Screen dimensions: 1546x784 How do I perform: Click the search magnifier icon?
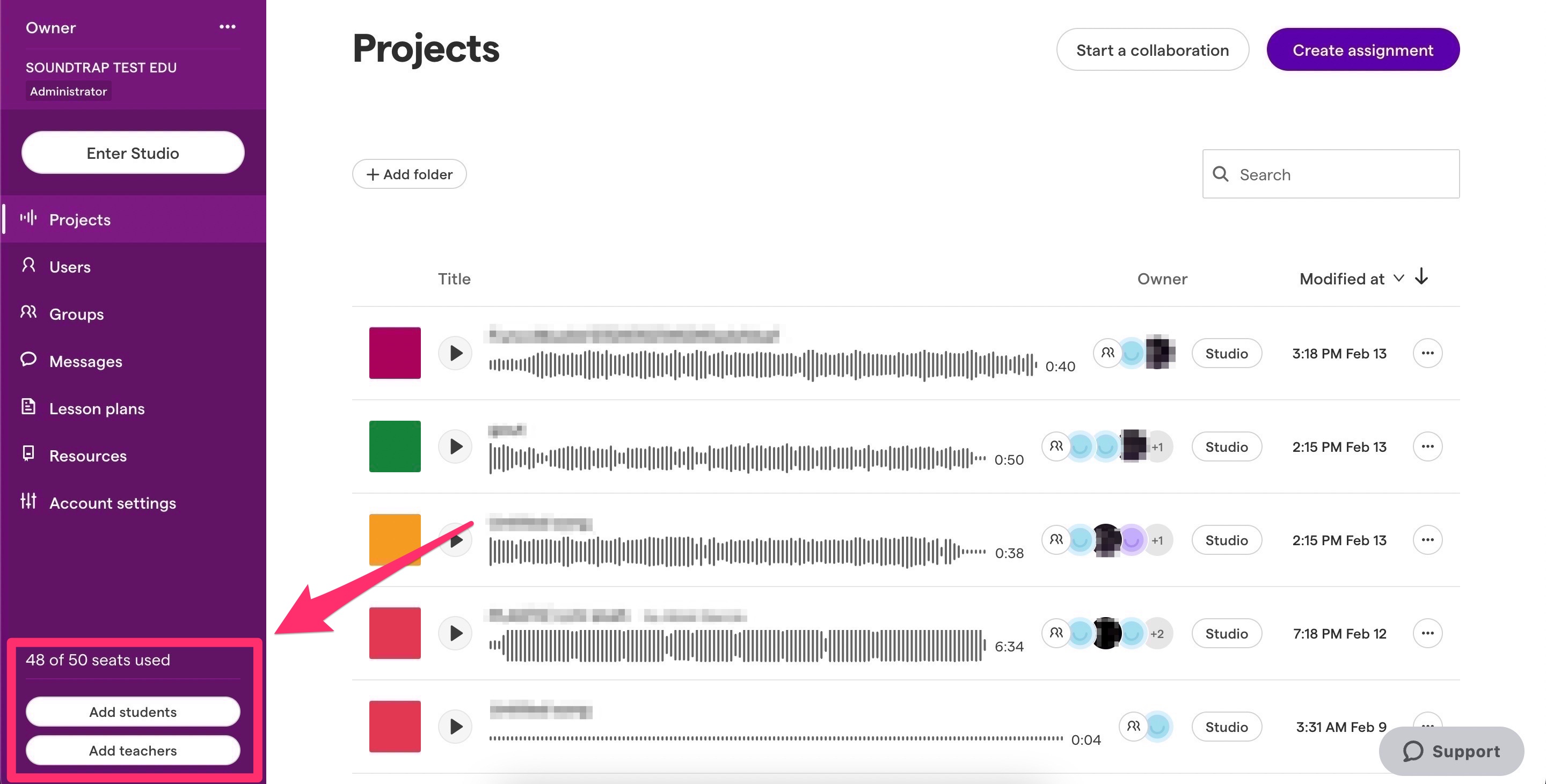tap(1220, 174)
